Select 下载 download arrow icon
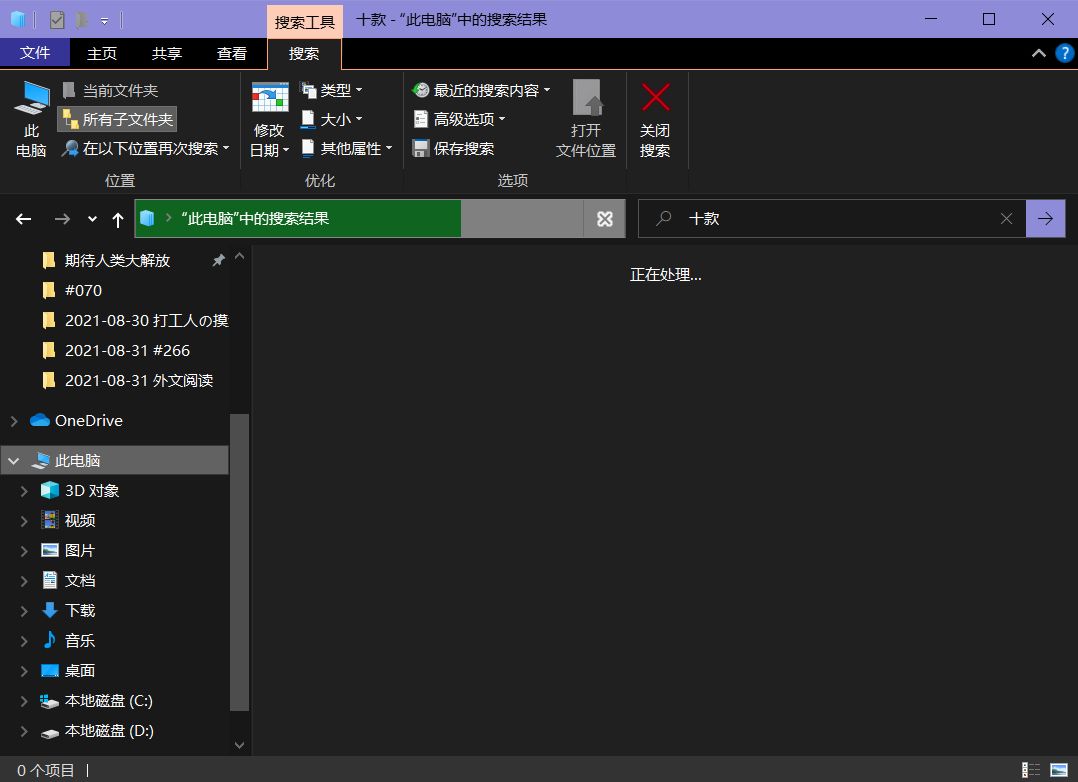The image size is (1078, 782). click(50, 609)
